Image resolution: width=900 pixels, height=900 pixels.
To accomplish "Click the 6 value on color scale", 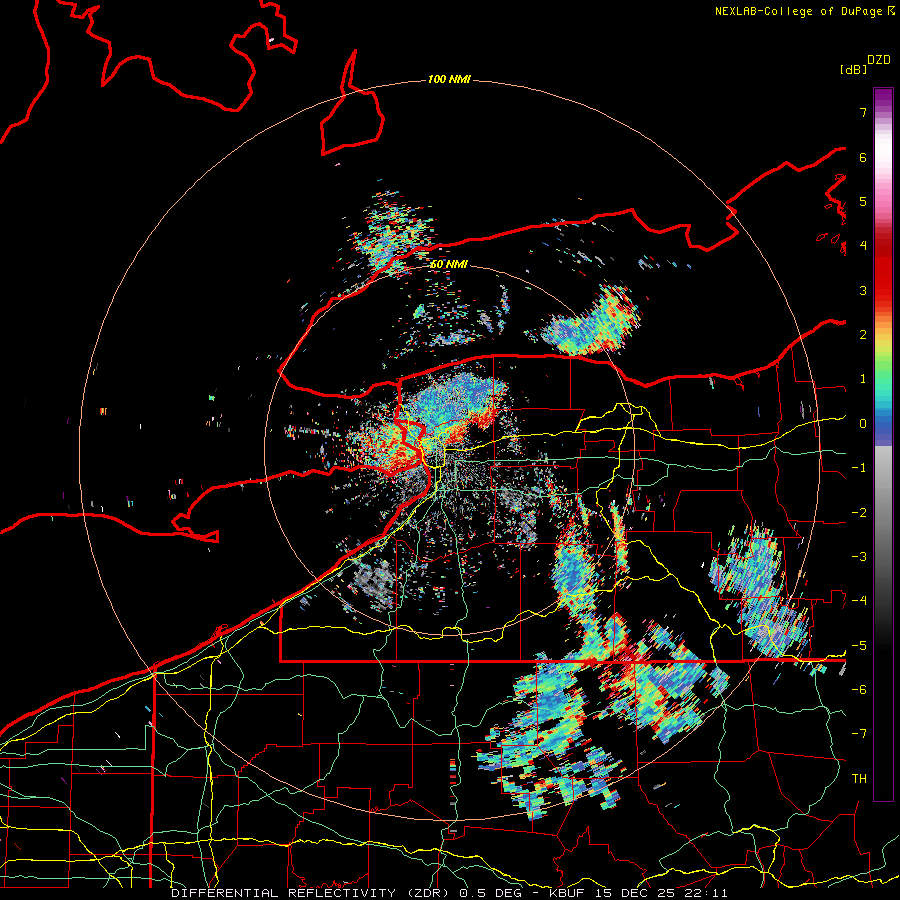I will pyautogui.click(x=863, y=157).
